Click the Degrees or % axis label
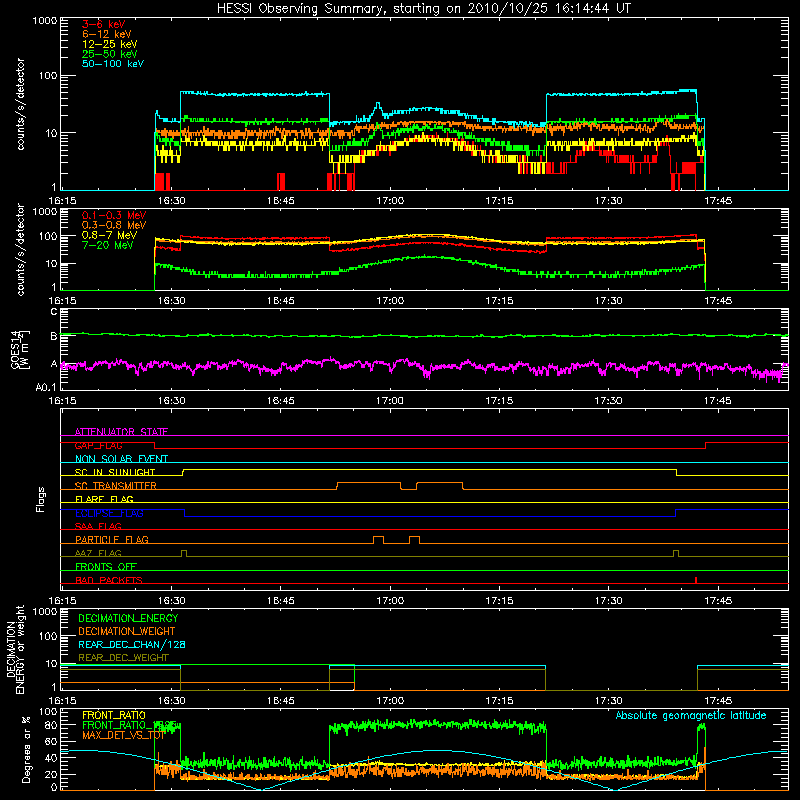 (x=26, y=749)
